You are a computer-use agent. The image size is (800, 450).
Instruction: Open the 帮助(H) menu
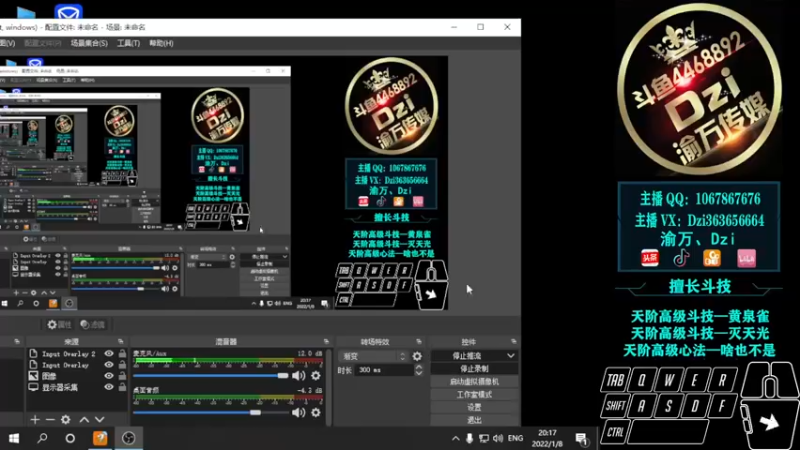tap(161, 43)
